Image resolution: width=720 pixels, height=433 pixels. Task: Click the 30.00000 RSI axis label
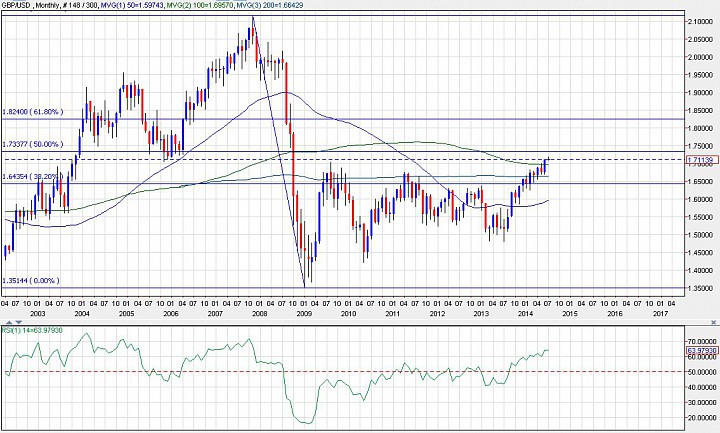click(x=702, y=402)
